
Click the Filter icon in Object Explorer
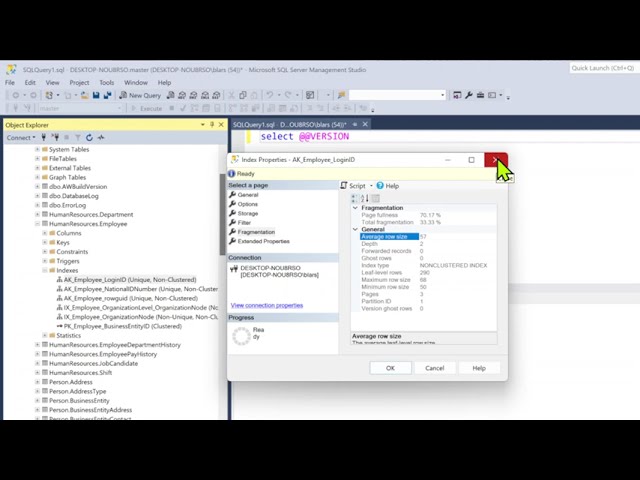[78, 138]
